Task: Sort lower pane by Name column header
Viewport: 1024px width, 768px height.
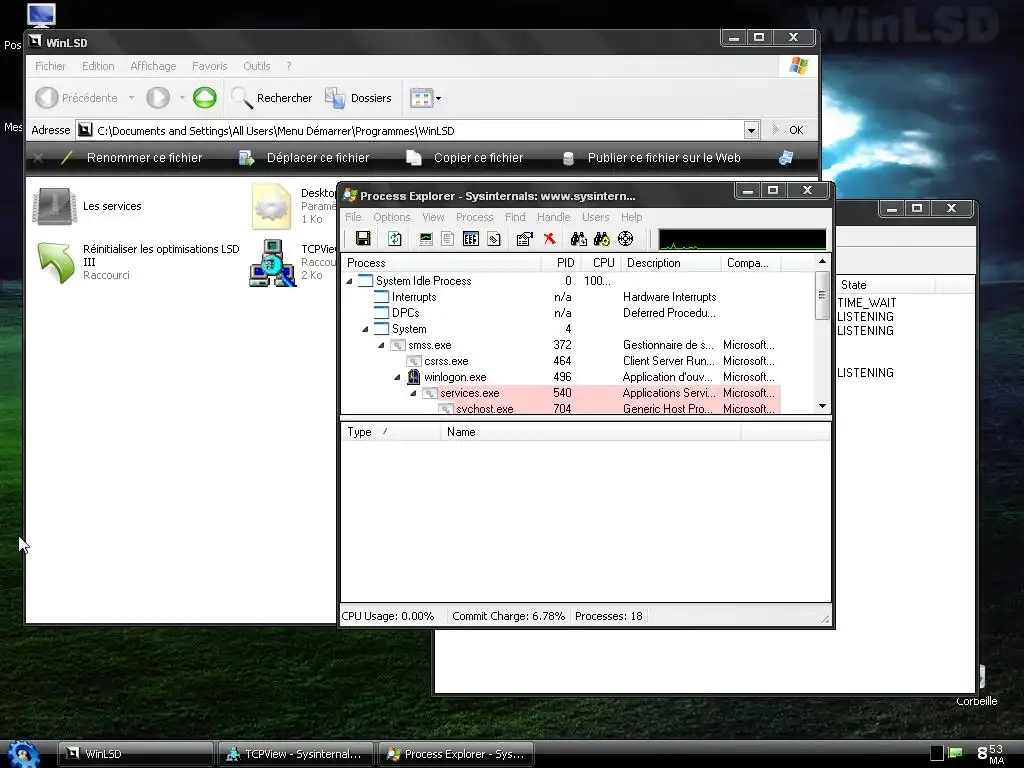Action: [590, 432]
